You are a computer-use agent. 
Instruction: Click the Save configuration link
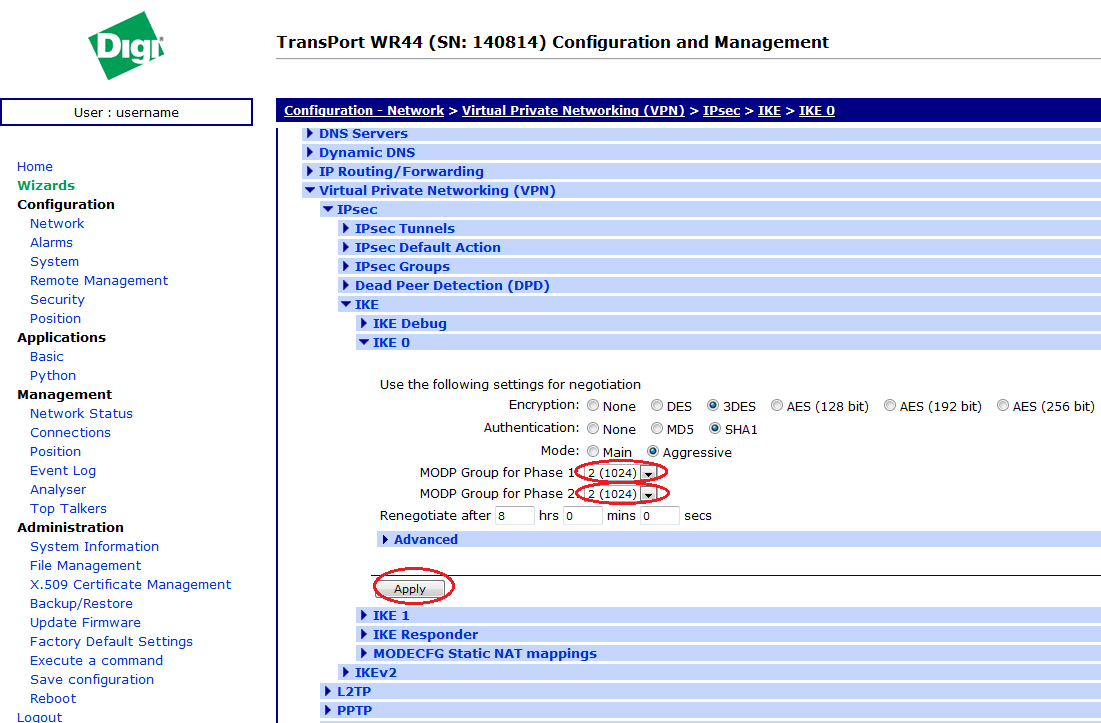click(x=92, y=679)
